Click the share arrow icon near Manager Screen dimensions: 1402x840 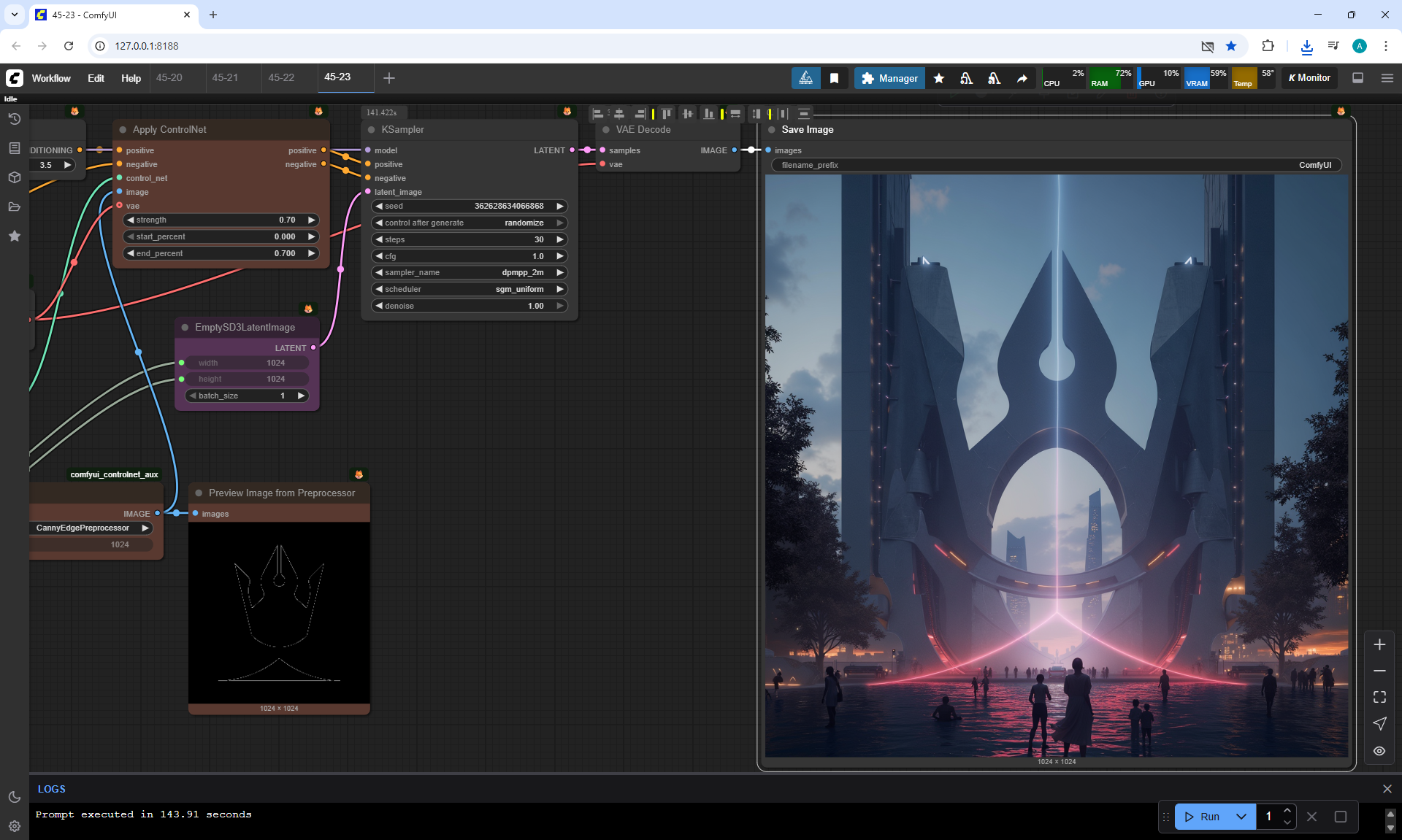[x=1022, y=78]
